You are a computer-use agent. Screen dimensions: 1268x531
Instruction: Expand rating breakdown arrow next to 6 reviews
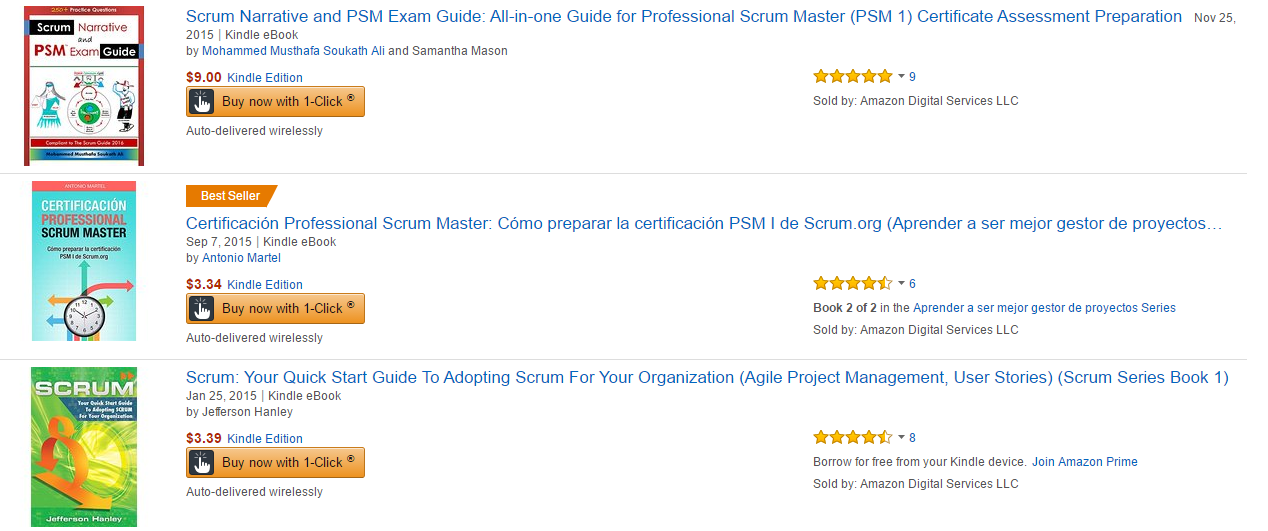coord(901,284)
